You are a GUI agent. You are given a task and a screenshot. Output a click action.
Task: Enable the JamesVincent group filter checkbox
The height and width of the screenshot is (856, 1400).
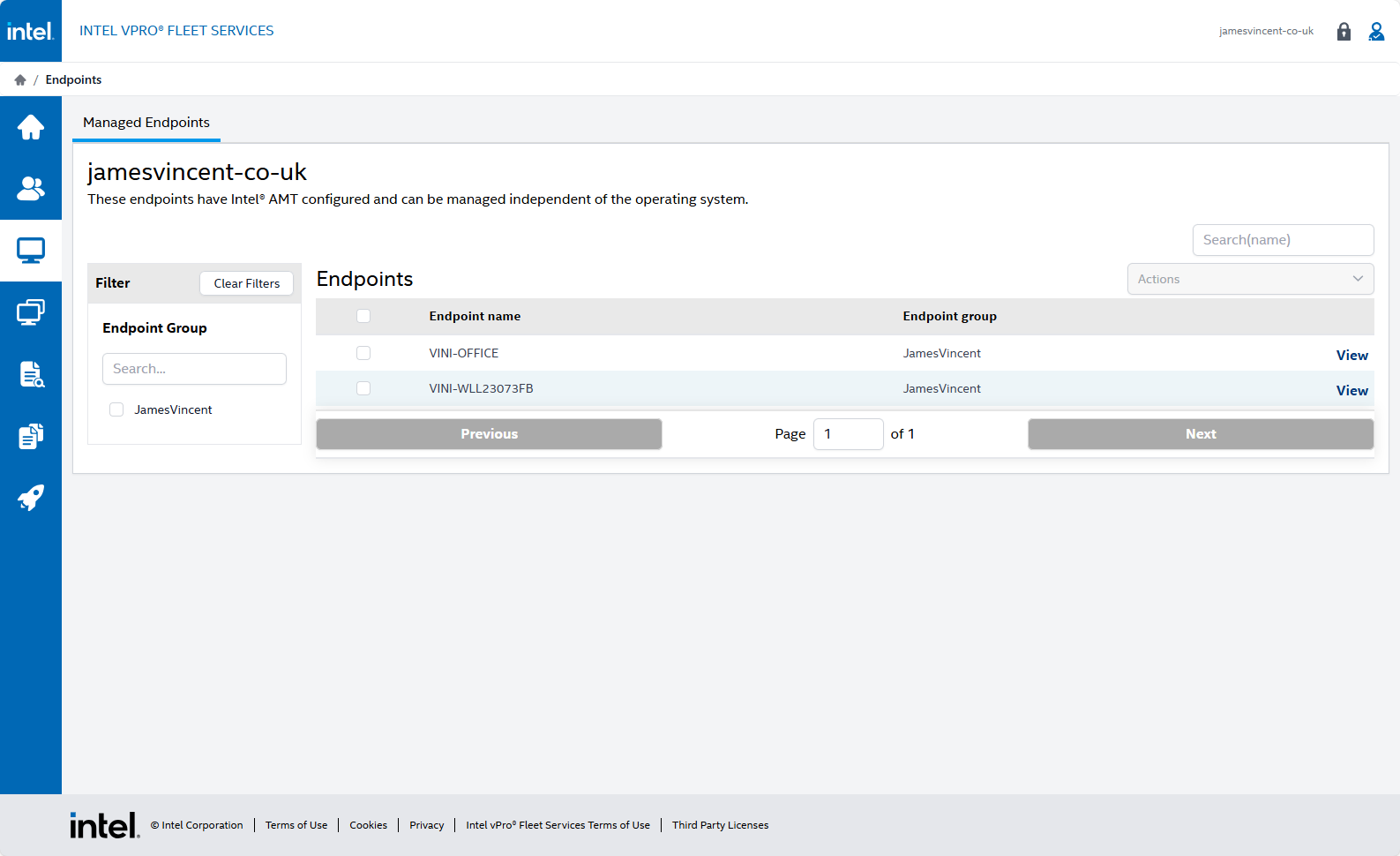point(116,409)
